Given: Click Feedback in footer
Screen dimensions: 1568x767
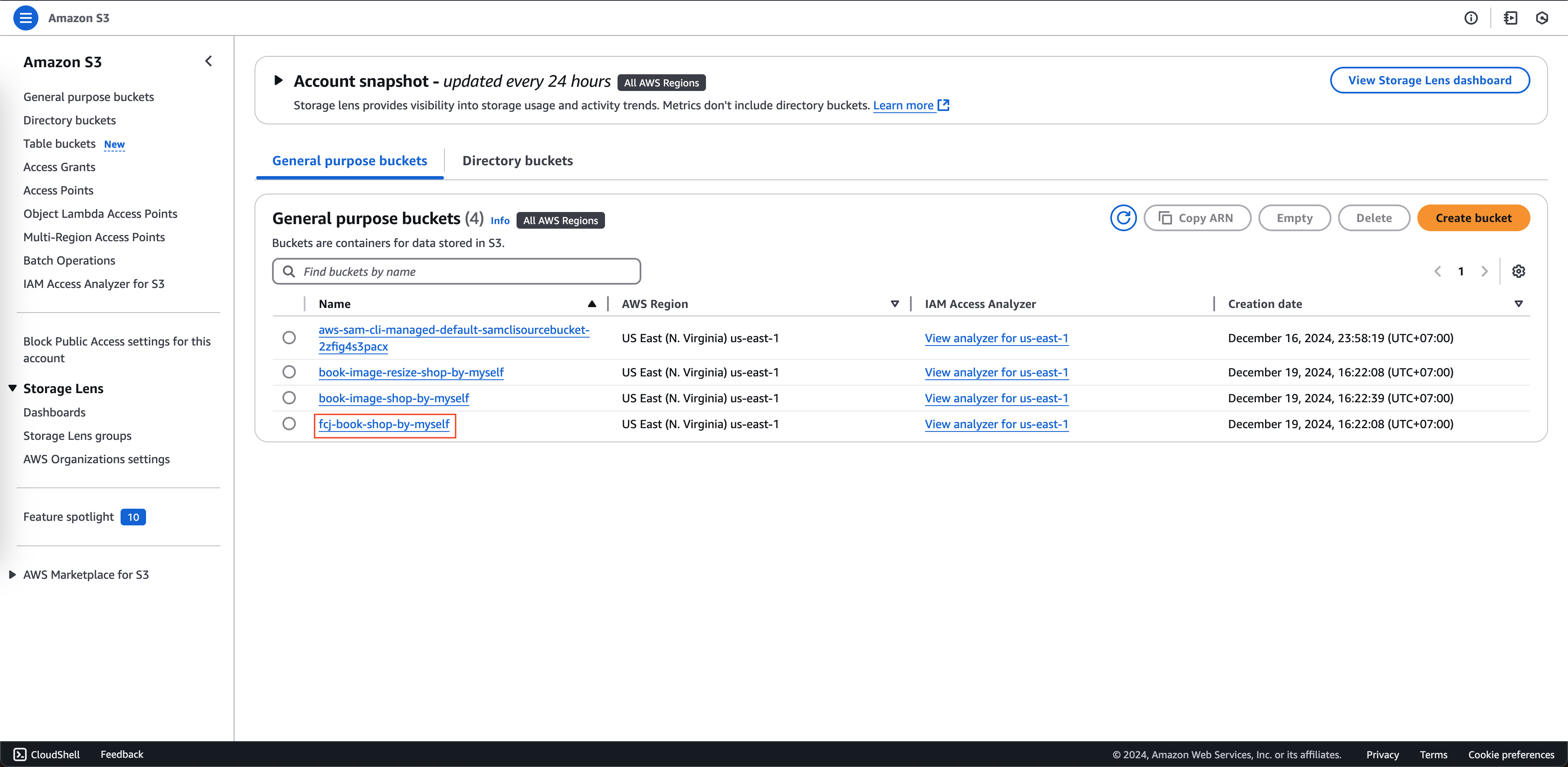Looking at the screenshot, I should point(122,754).
